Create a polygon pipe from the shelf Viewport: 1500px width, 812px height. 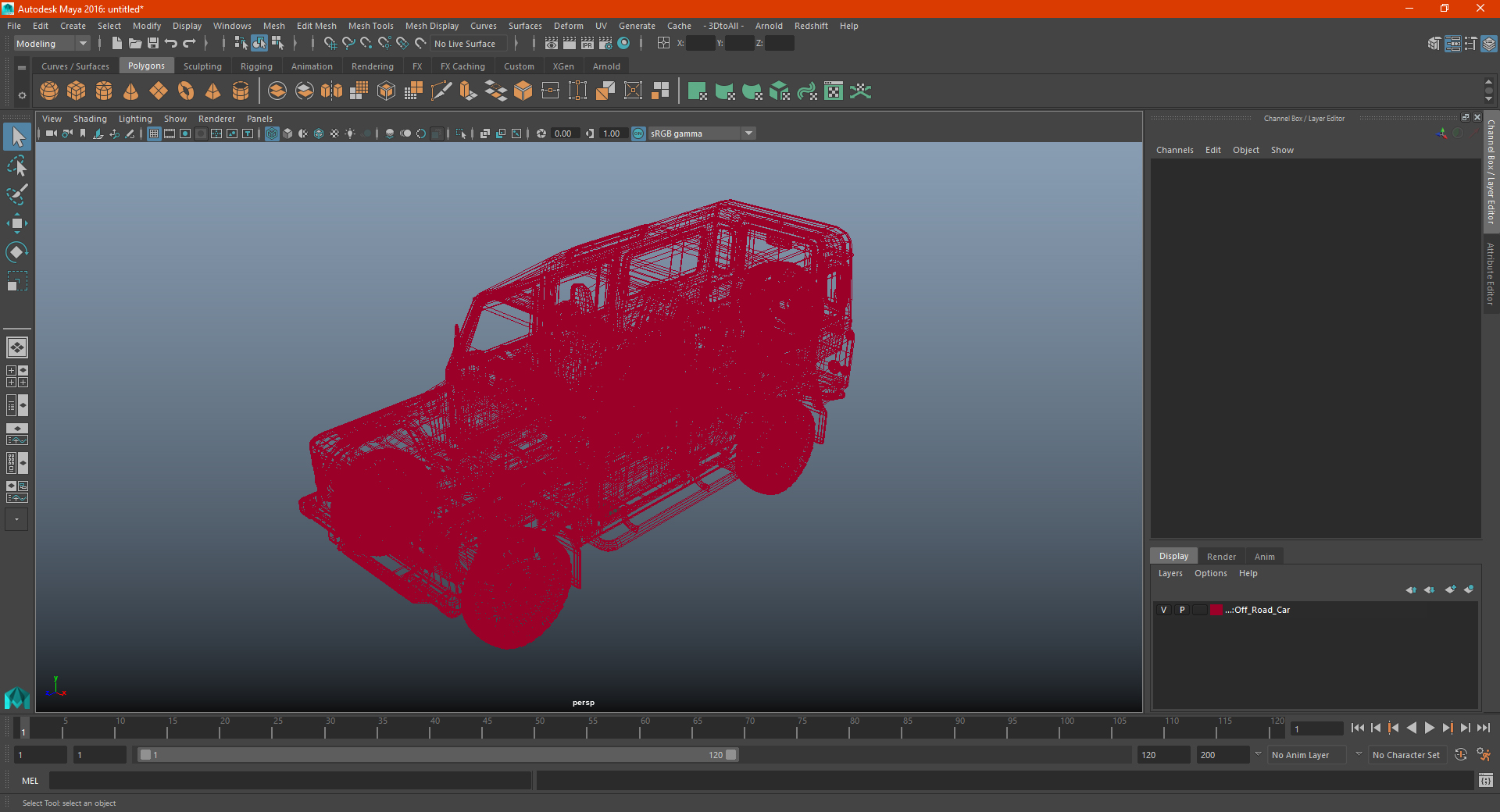click(x=241, y=91)
